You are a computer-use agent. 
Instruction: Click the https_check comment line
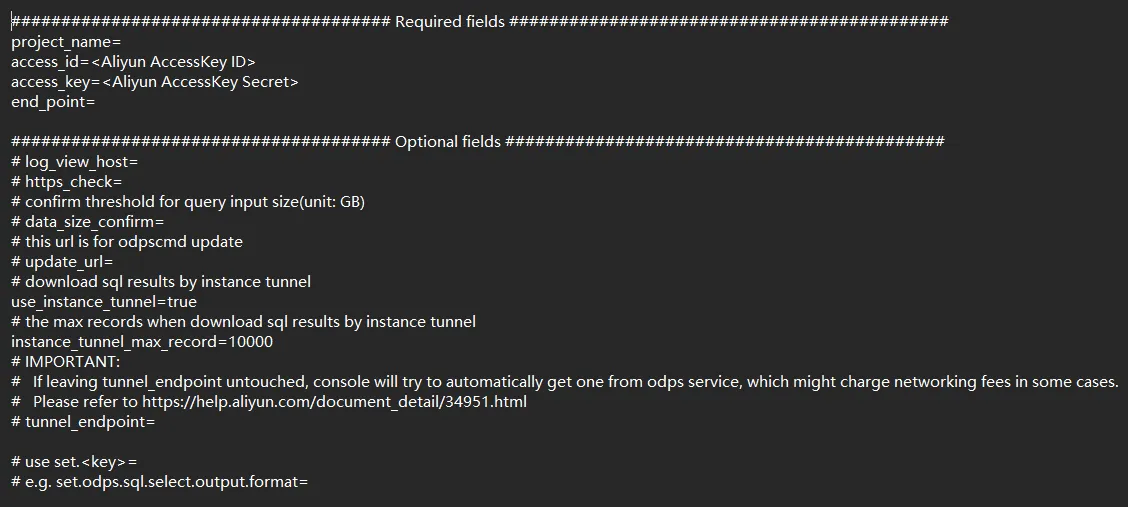coord(66,182)
